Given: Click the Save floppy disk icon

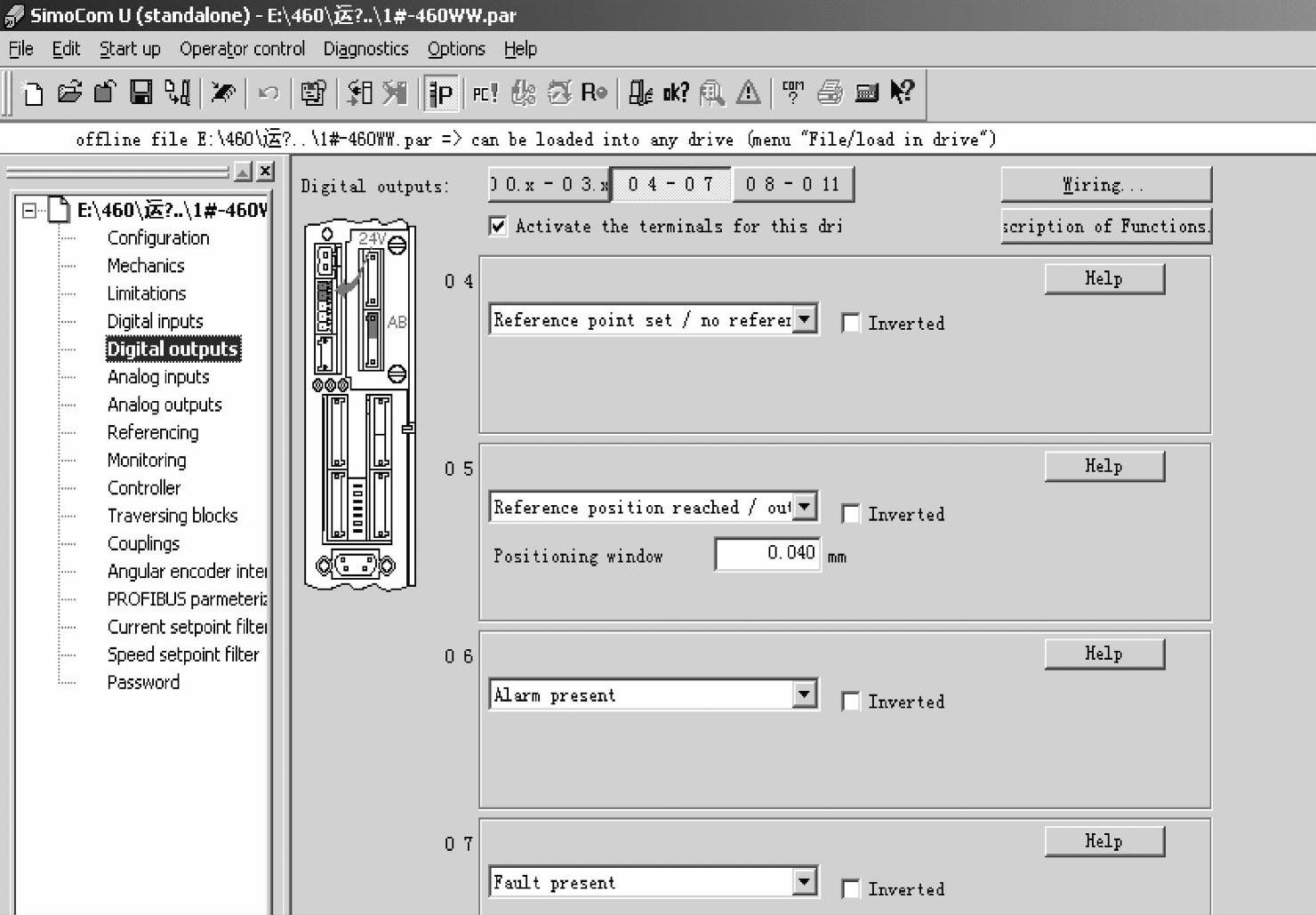Looking at the screenshot, I should 140,92.
